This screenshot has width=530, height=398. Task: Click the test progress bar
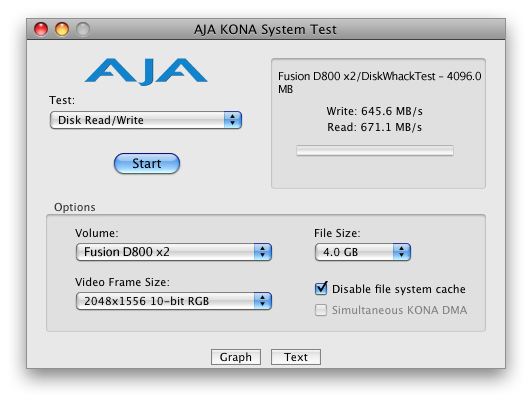375,150
